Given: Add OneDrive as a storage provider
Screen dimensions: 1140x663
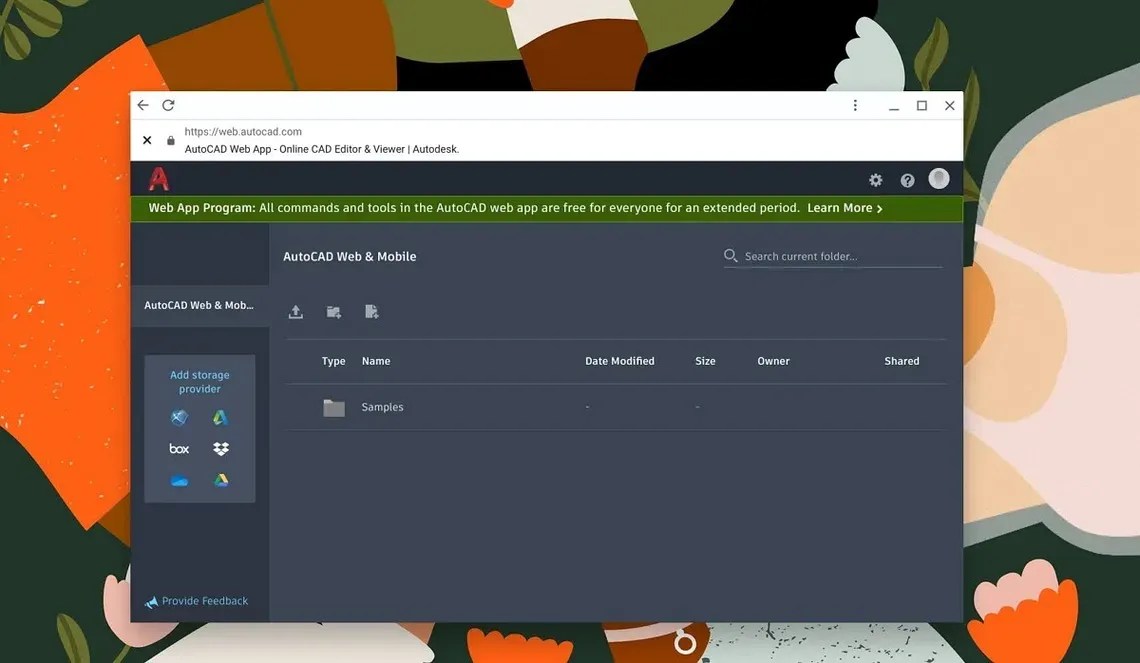Looking at the screenshot, I should pyautogui.click(x=178, y=480).
